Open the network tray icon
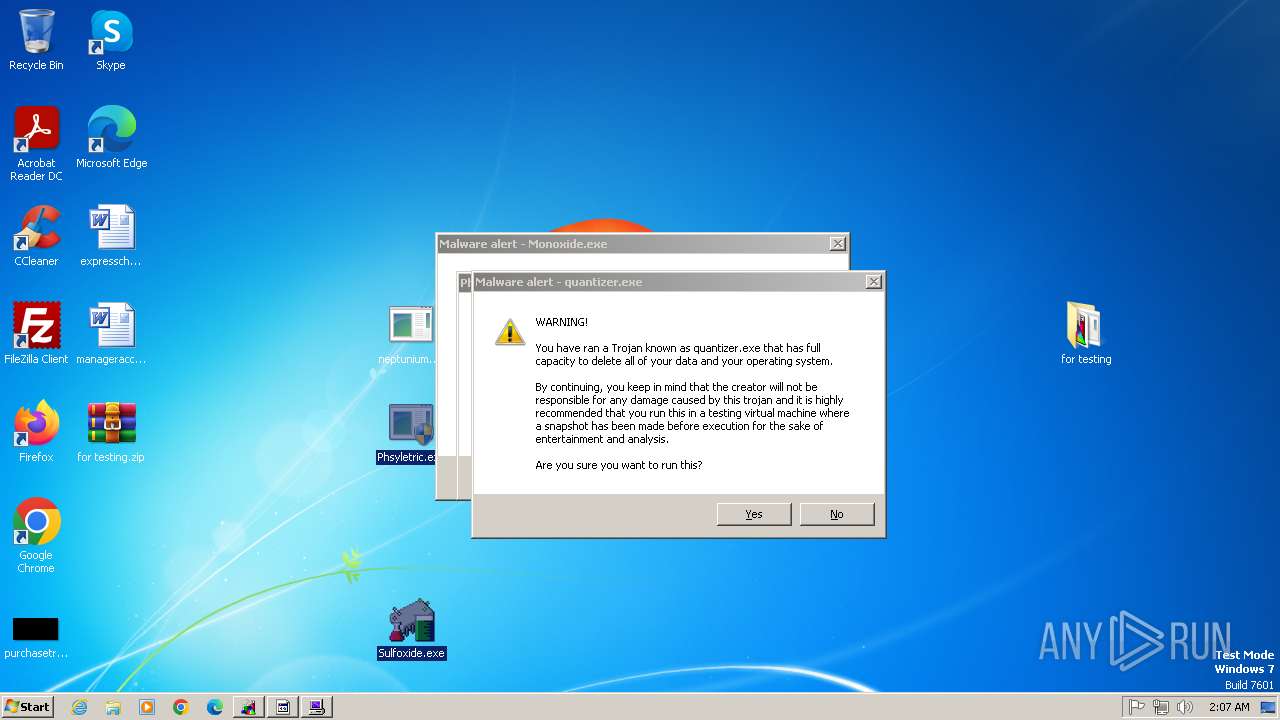This screenshot has width=1280, height=720. tap(1161, 707)
